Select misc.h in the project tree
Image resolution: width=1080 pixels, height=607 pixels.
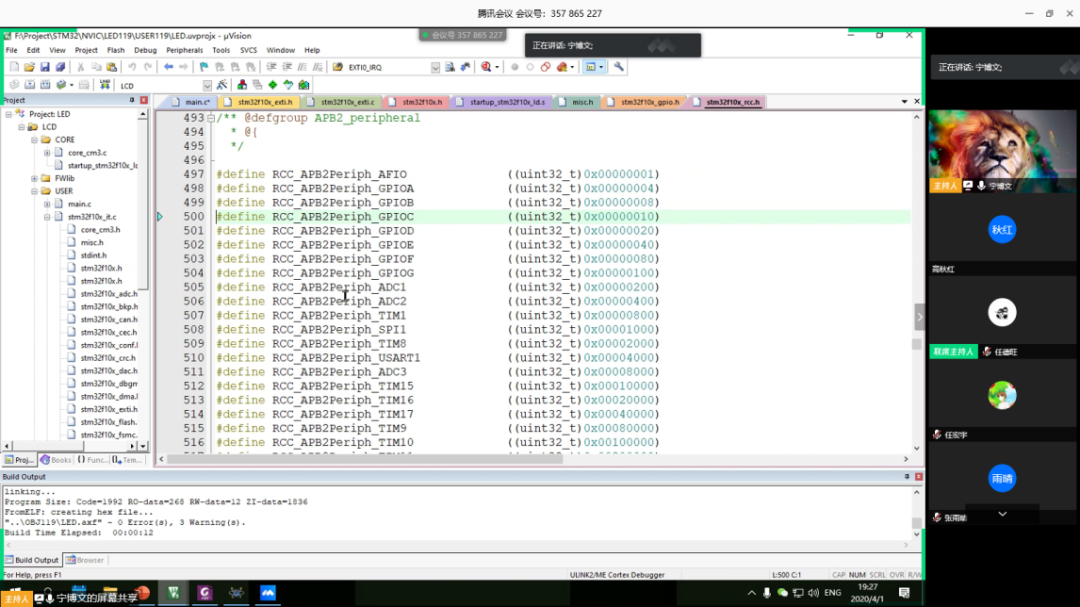(x=92, y=242)
